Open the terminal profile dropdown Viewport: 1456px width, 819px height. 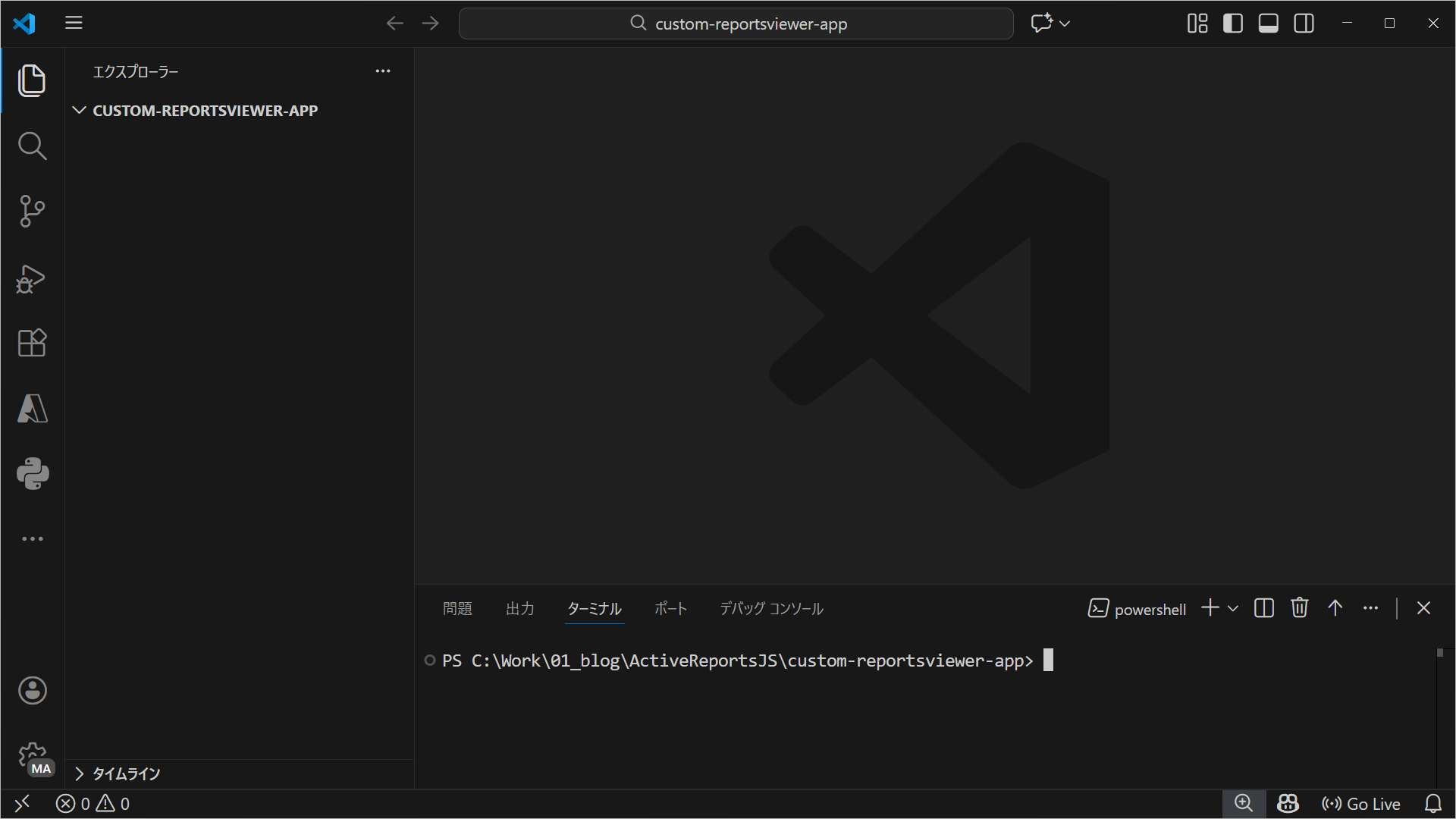pos(1235,607)
